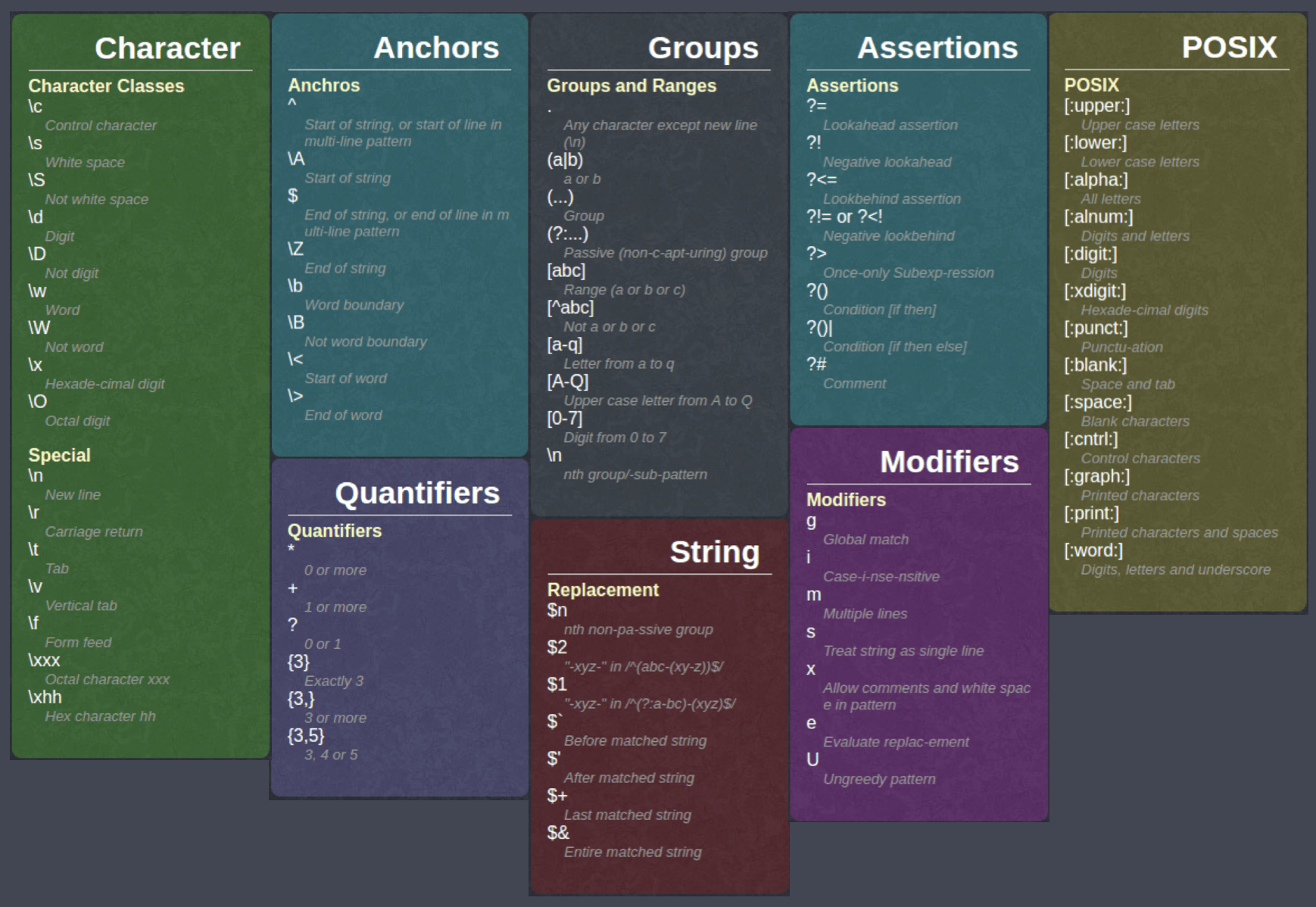Click the \xhh hex character entry
The image size is (1316, 907).
click(45, 697)
